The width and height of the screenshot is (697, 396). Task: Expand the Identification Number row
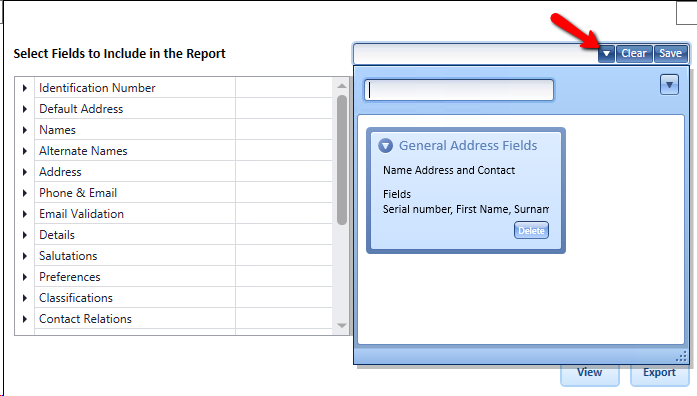click(x=25, y=88)
